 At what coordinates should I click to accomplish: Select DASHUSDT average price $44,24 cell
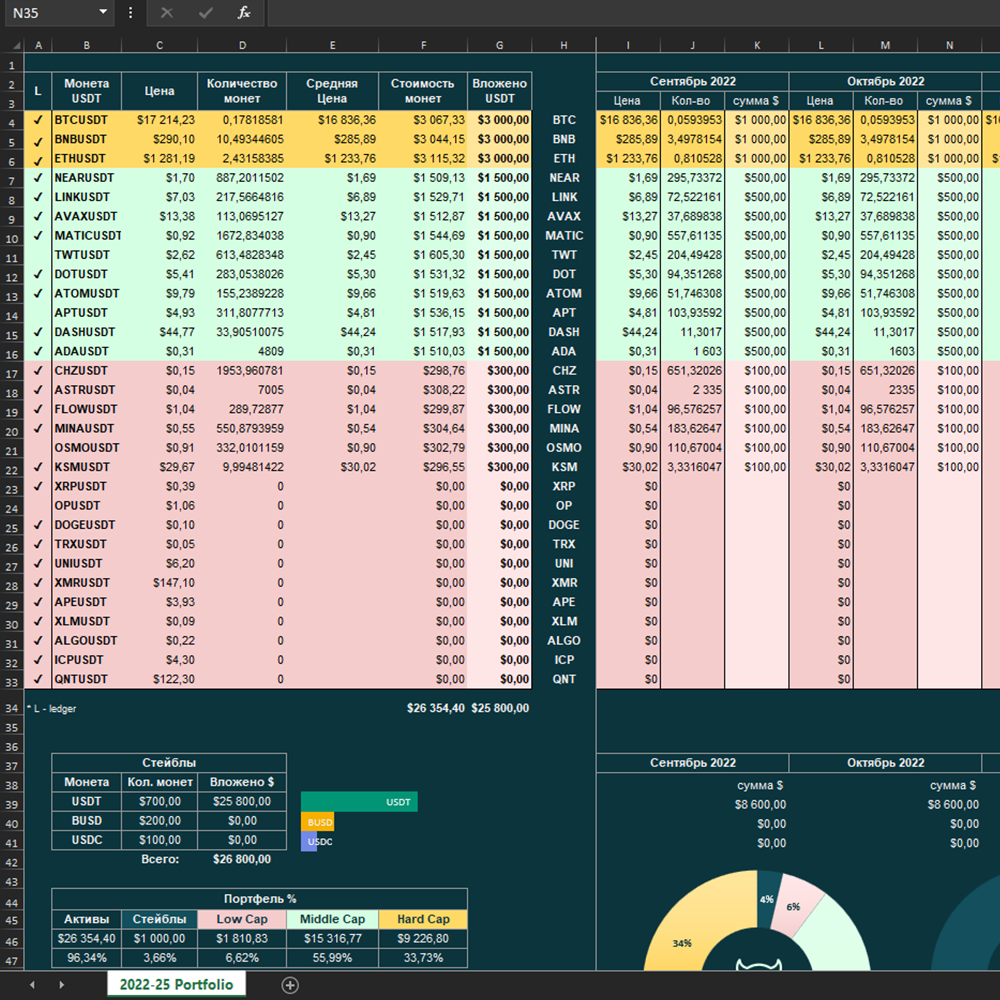click(332, 332)
